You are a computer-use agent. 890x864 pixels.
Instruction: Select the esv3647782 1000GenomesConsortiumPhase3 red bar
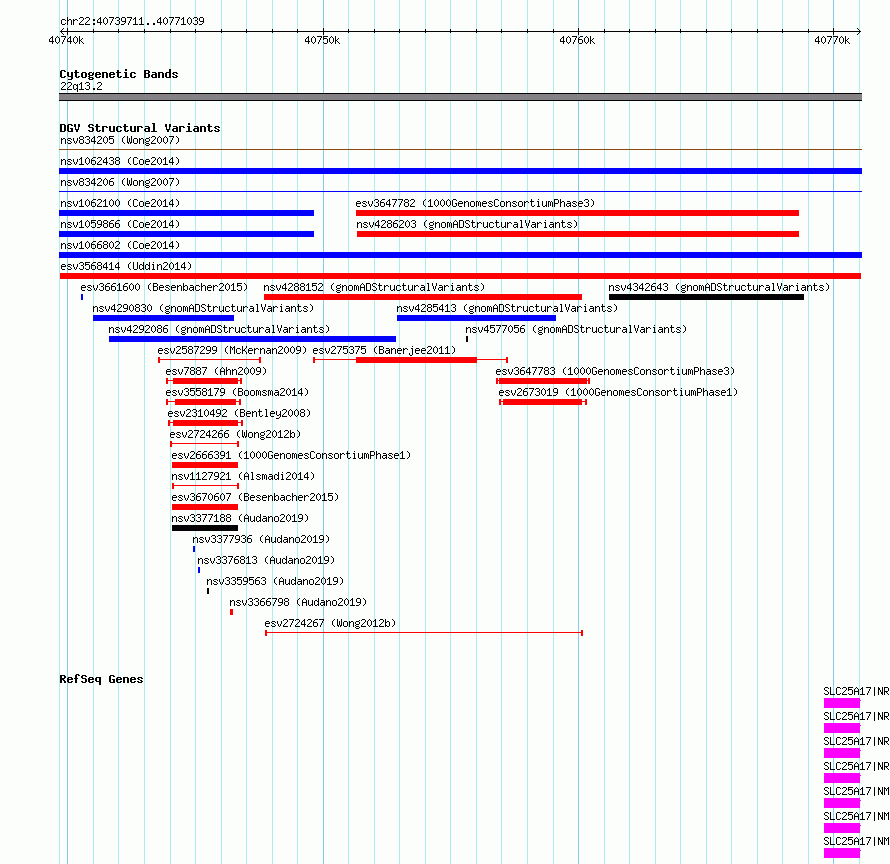click(577, 213)
